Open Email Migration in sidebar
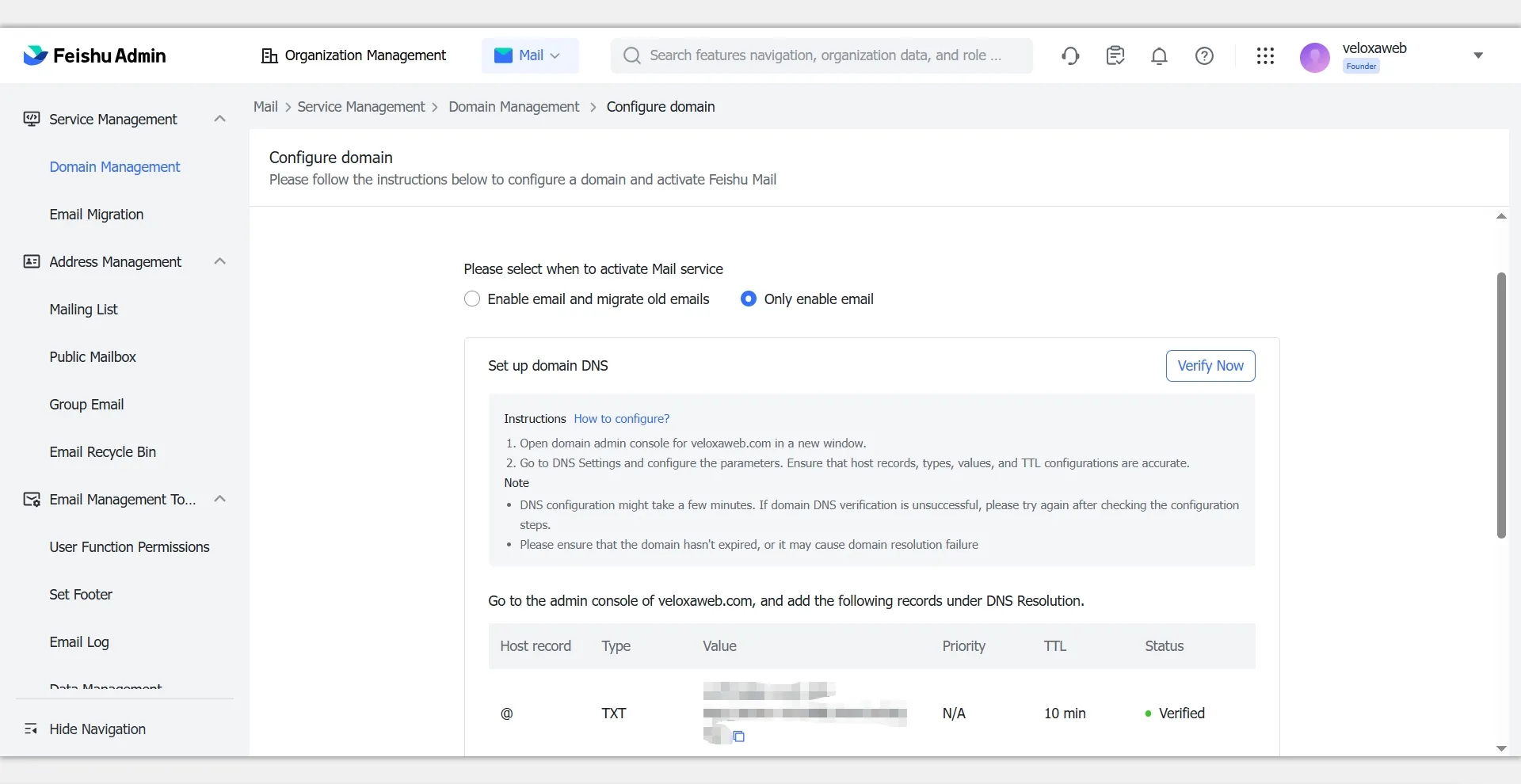 click(97, 215)
